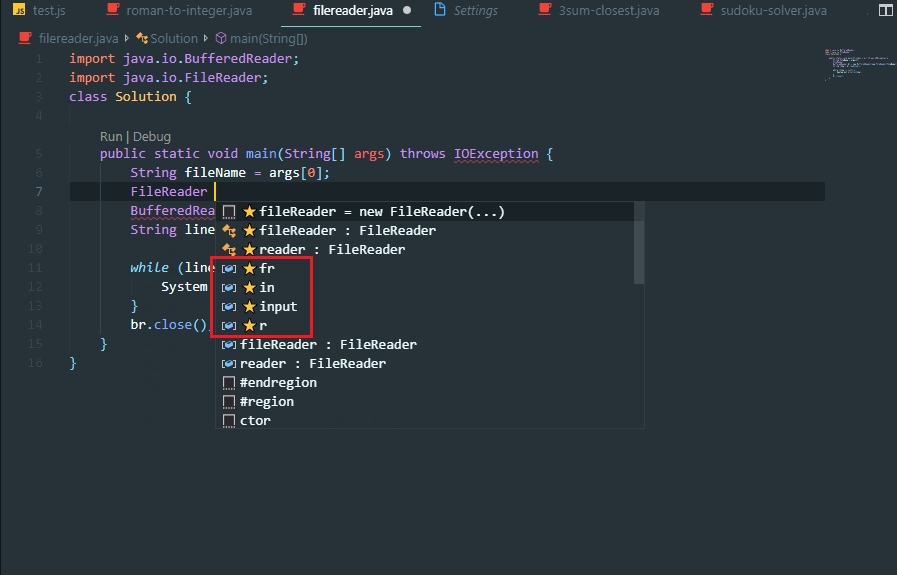This screenshot has width=897, height=575.
Task: Click the JS icon on test.js tab
Action: [19, 11]
